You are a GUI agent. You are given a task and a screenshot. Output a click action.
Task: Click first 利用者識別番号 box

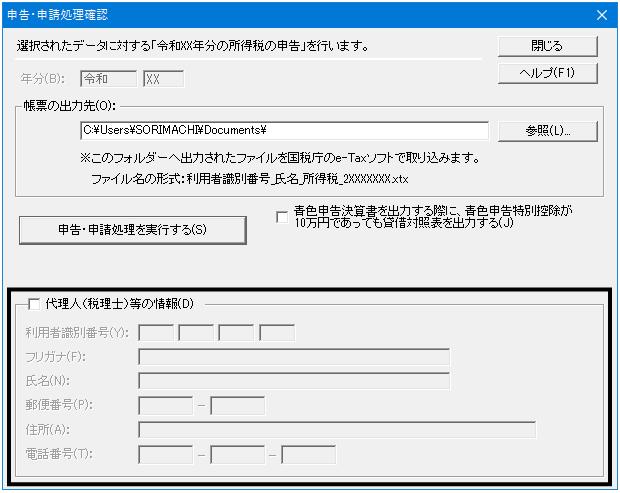tap(156, 332)
